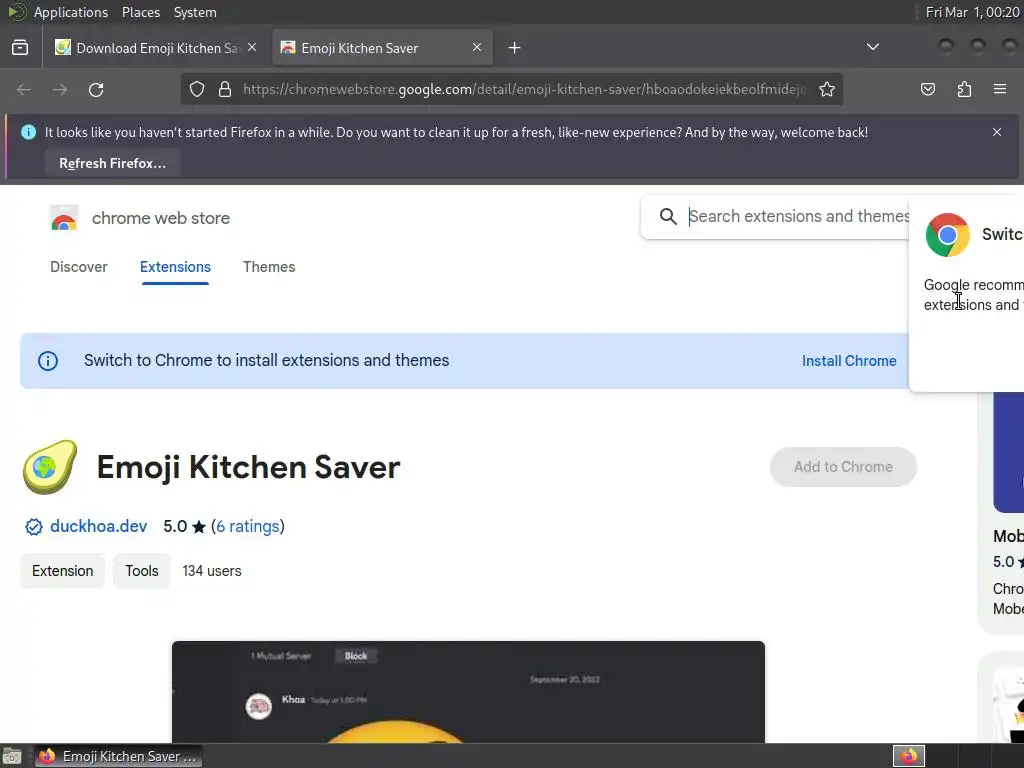Click the Emoji Kitchen Saver avocado icon
Image resolution: width=1024 pixels, height=768 pixels.
[x=50, y=467]
